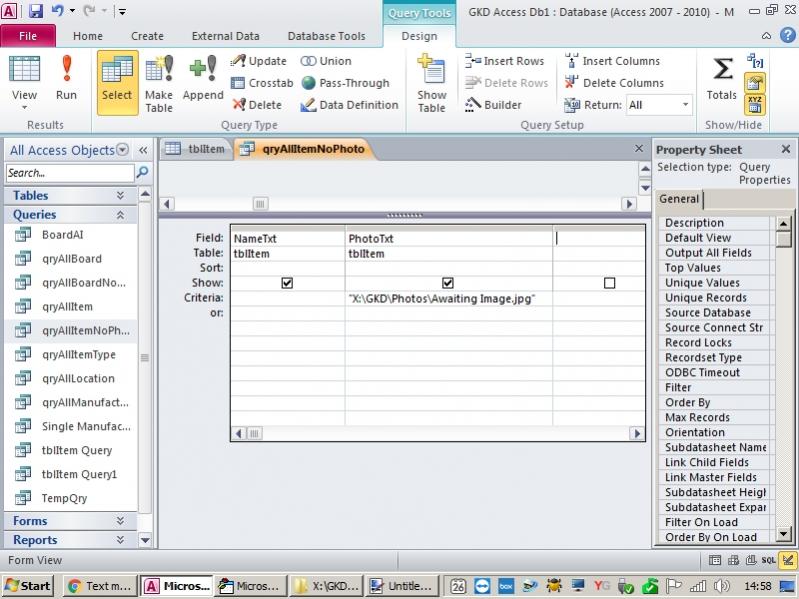Click Delete Columns in Query Setup

pyautogui.click(x=614, y=83)
